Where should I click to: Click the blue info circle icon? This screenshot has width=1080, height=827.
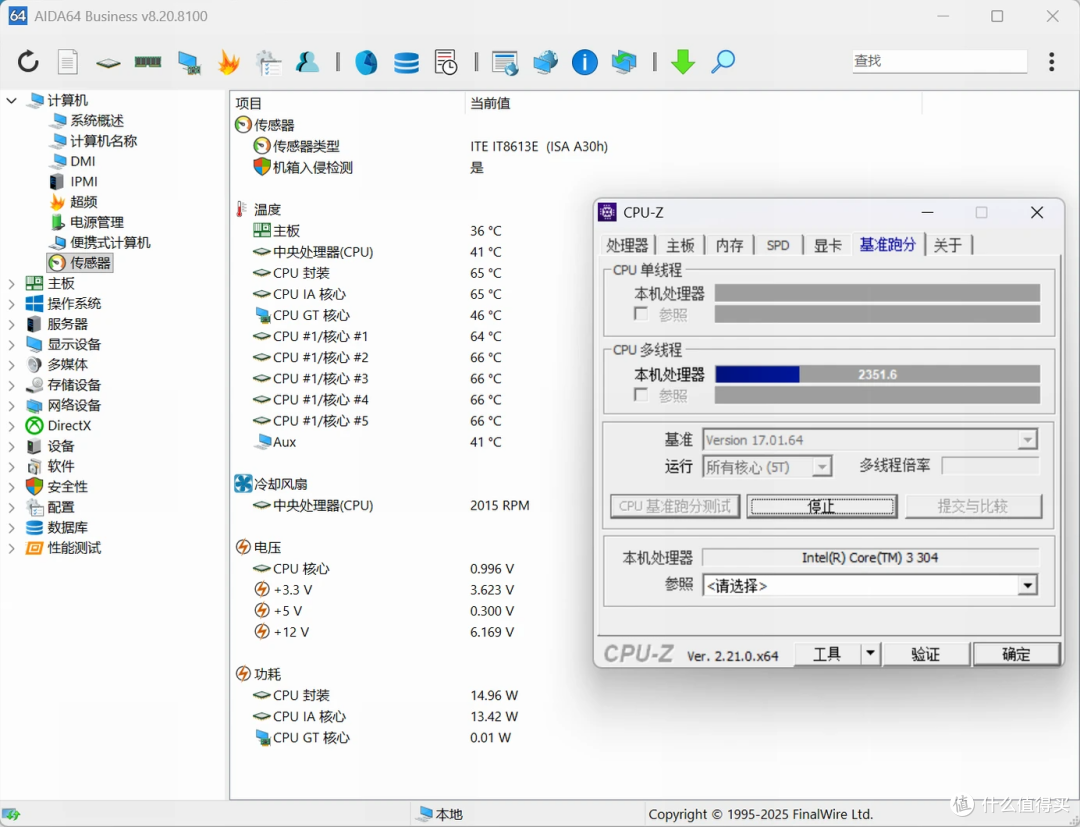(584, 63)
